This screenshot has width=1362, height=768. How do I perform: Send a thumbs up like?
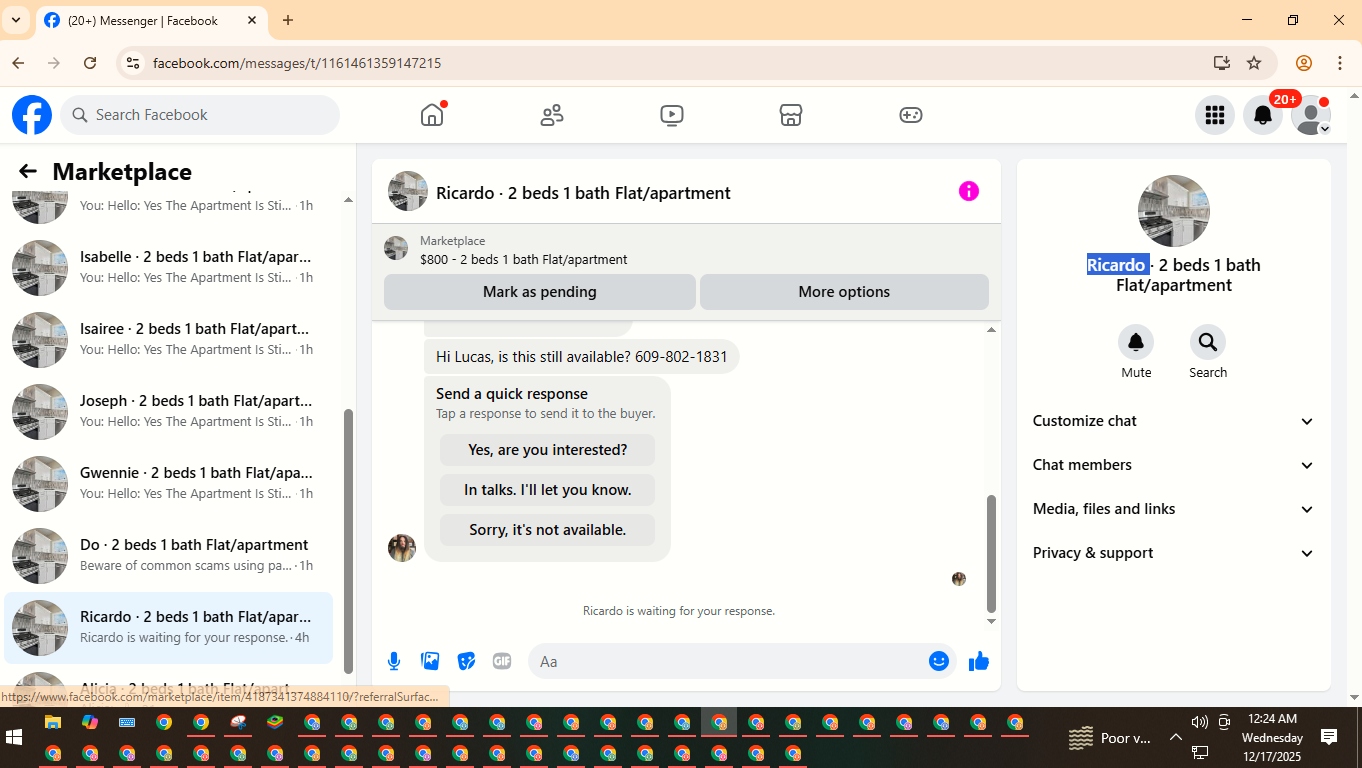click(979, 661)
